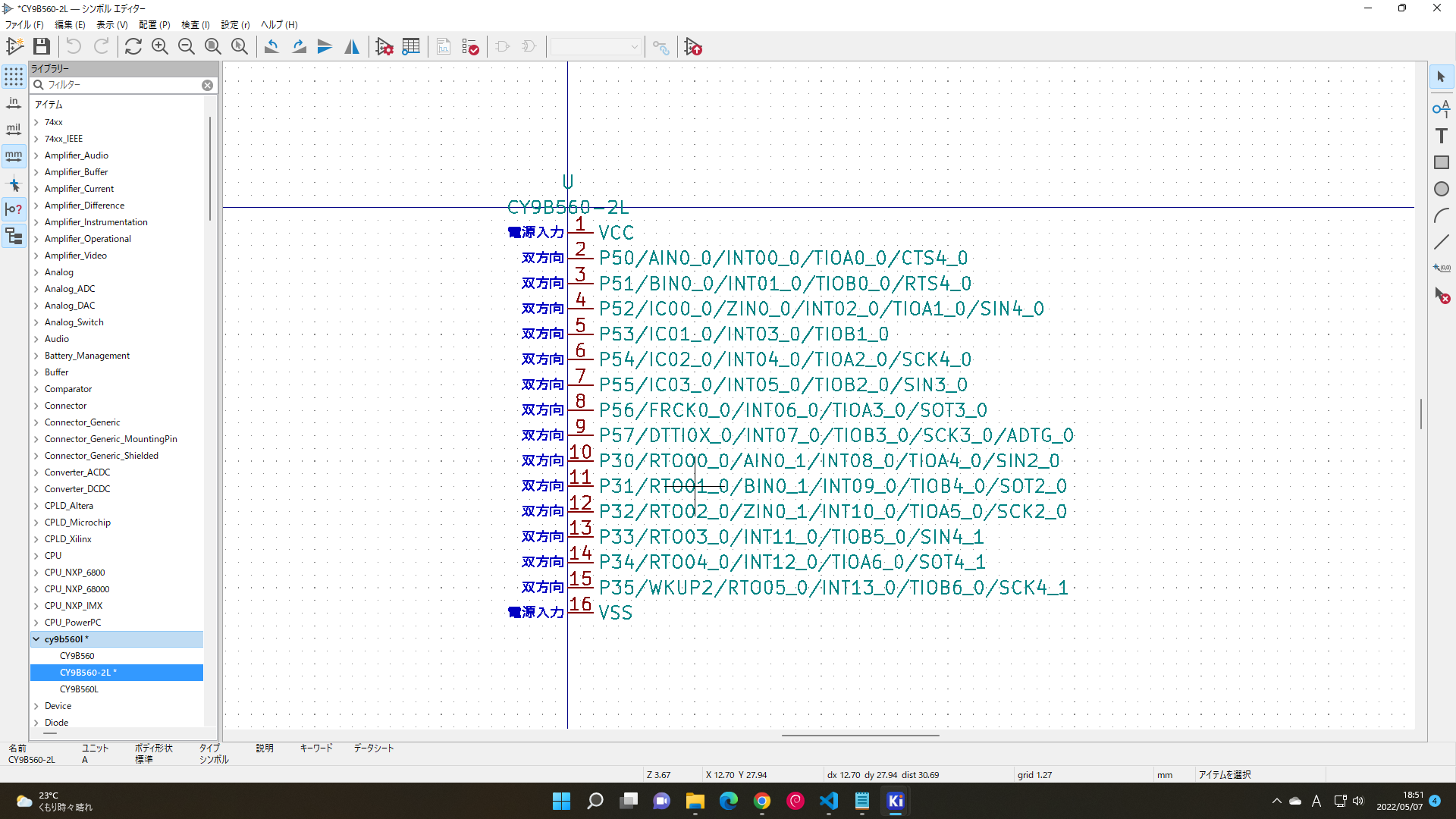Click the Zoom in magnifier icon
The width and height of the screenshot is (1456, 819).
tap(160, 47)
